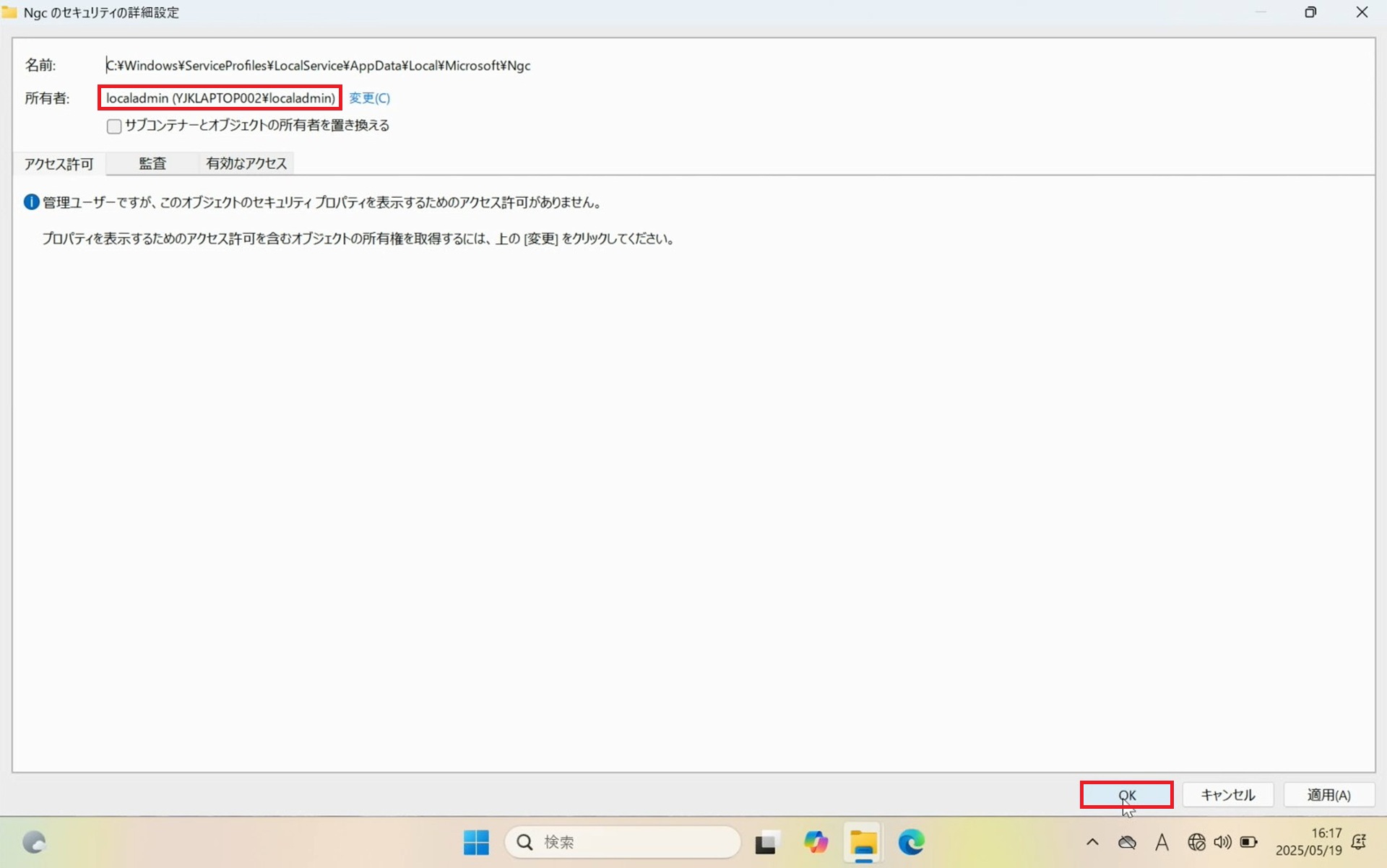The height and width of the screenshot is (868, 1387).
Task: Open the Windows Start menu
Action: [x=476, y=842]
